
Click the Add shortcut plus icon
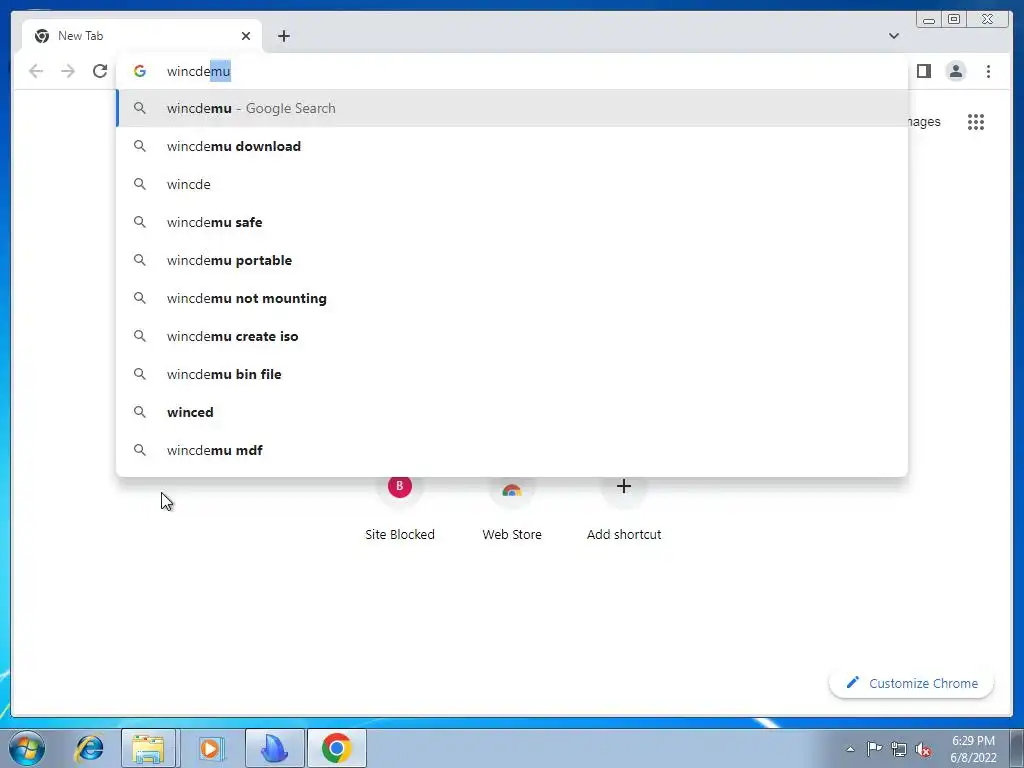click(x=624, y=487)
